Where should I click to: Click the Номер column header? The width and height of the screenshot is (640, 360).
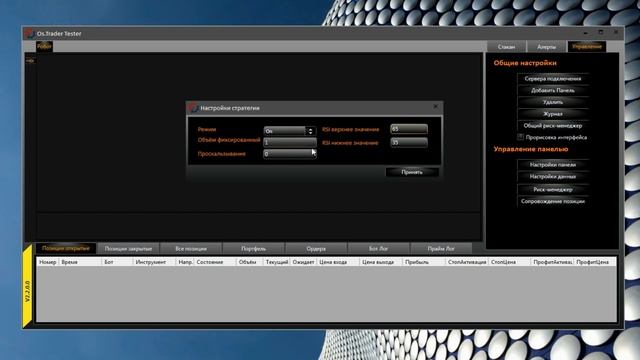tap(48, 262)
